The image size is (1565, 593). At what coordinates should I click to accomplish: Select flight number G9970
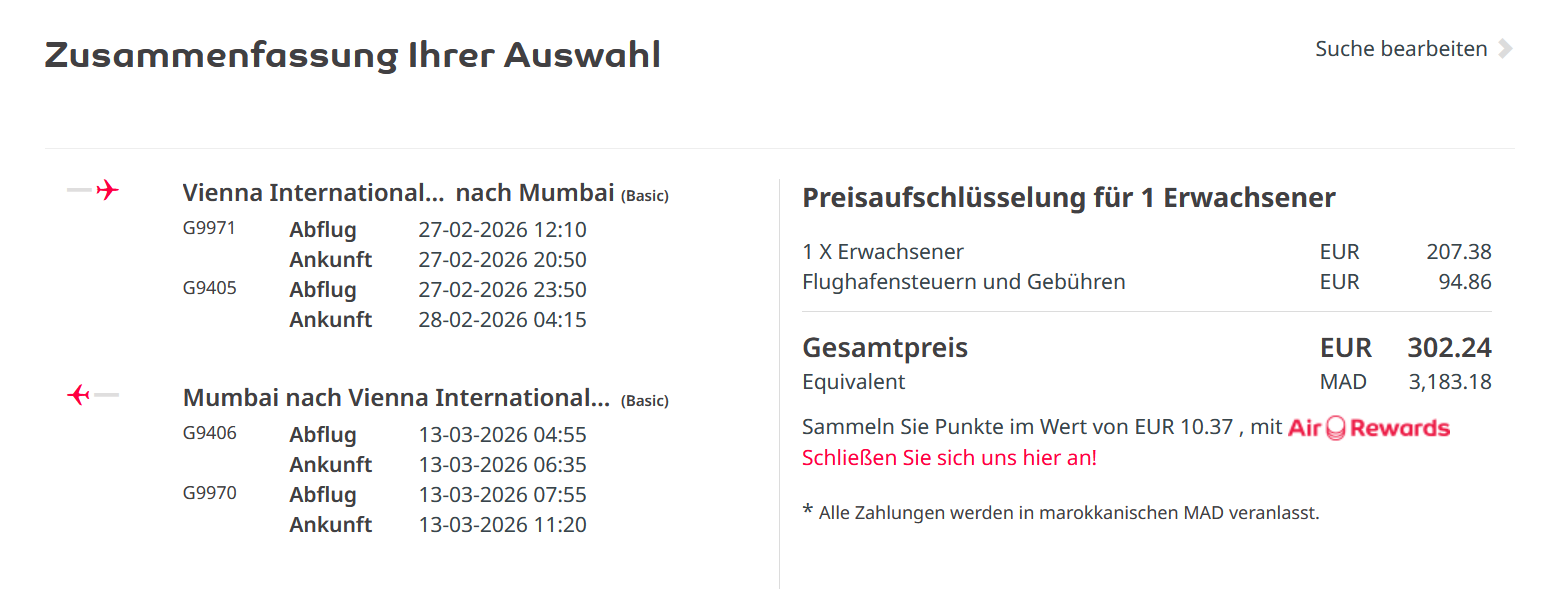[x=209, y=493]
